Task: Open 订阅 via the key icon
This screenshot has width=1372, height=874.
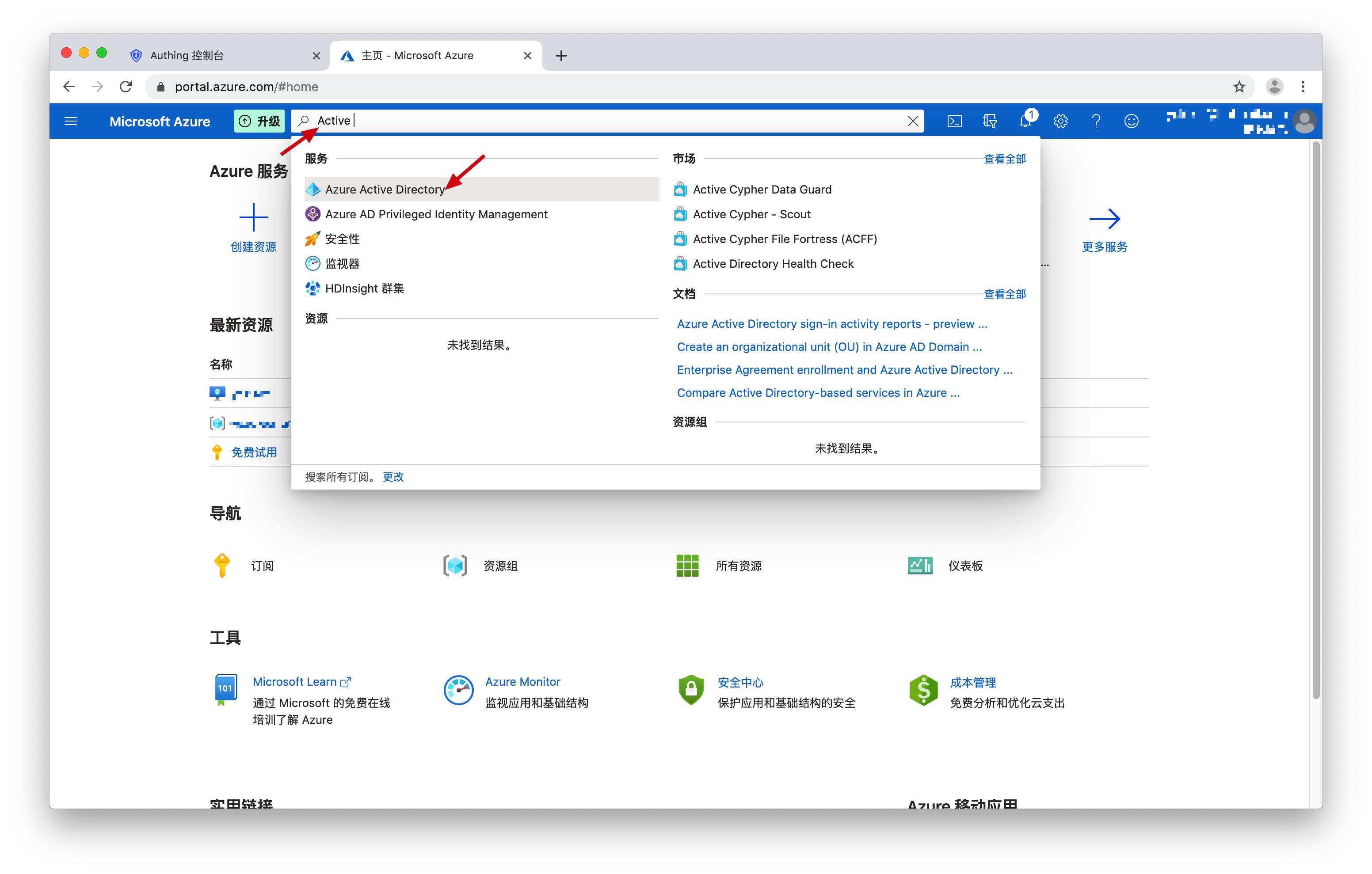Action: pyautogui.click(x=222, y=565)
